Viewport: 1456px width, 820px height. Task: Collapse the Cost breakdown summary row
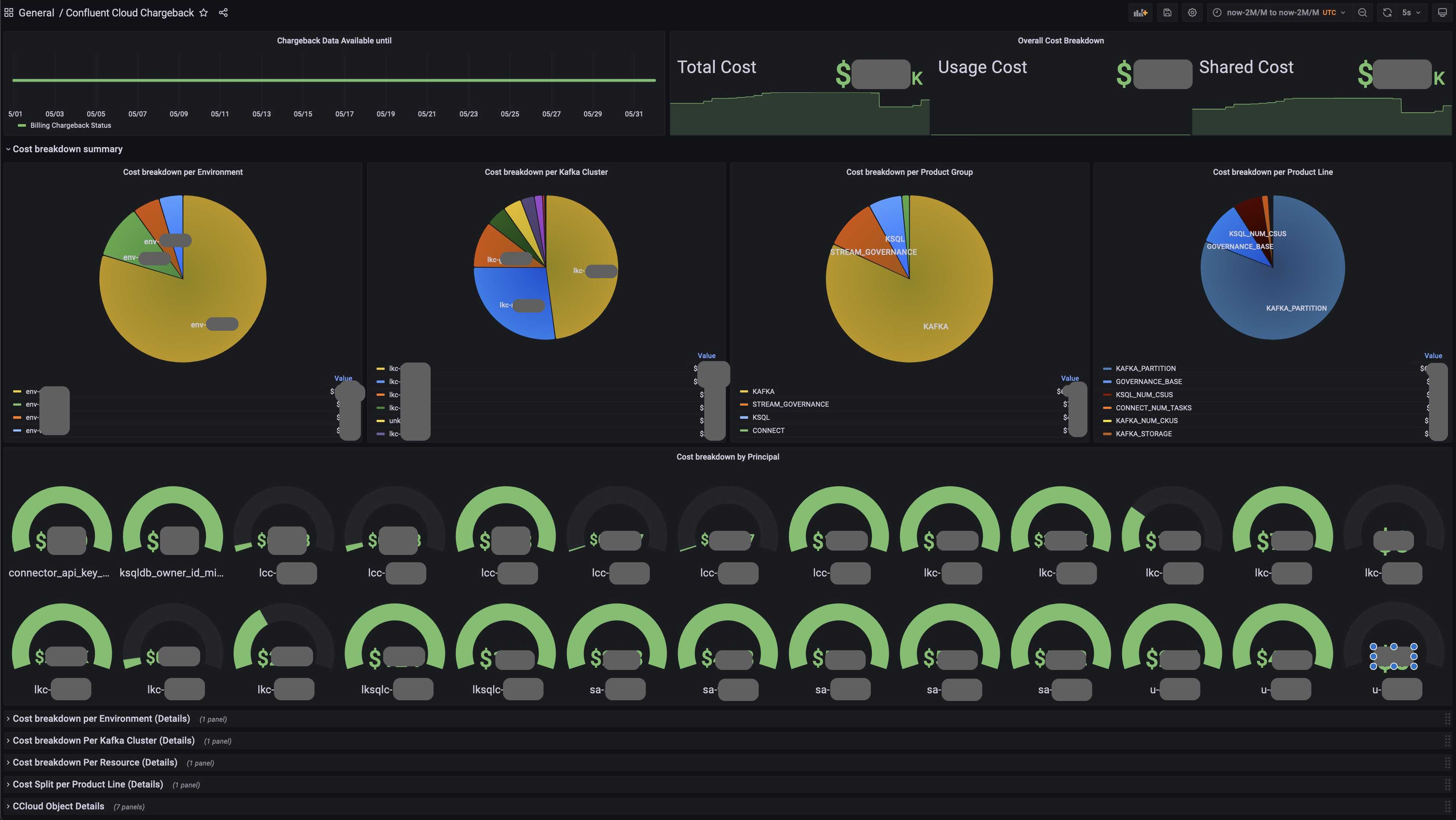pos(67,149)
